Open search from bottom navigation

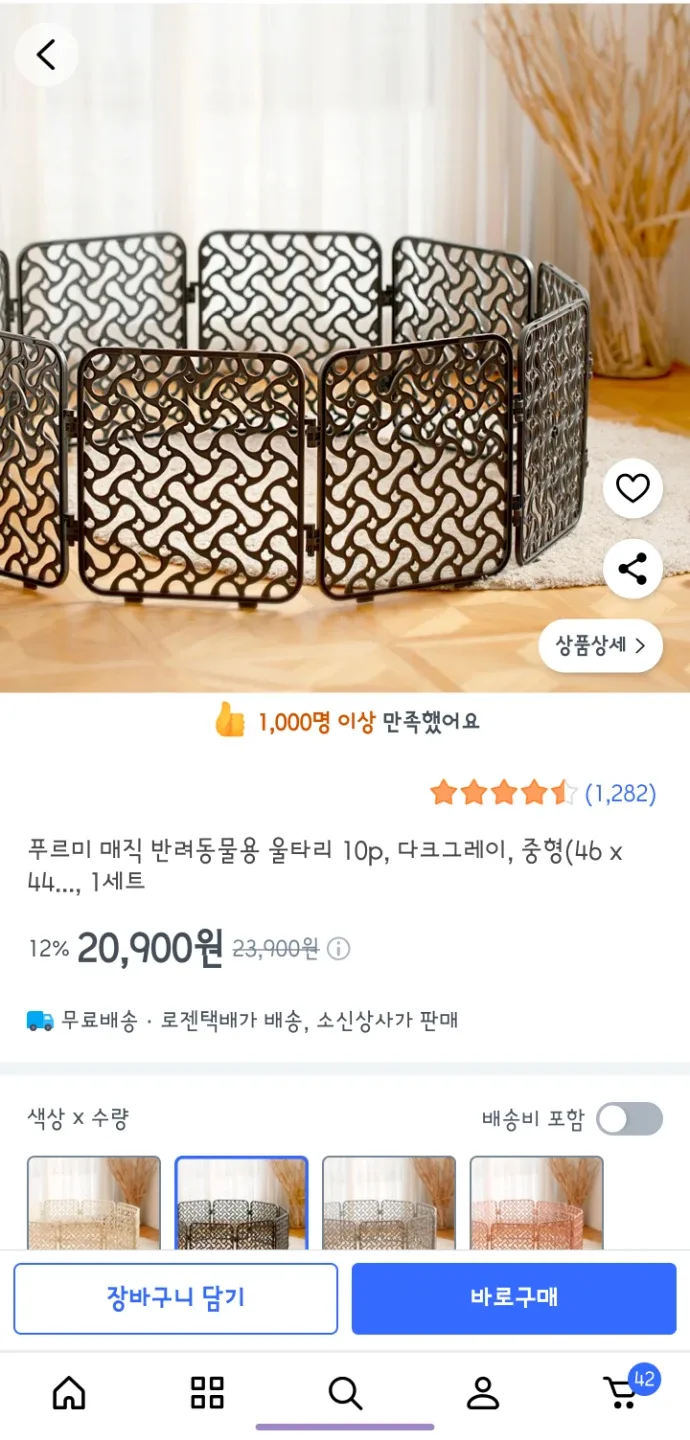(x=345, y=1391)
